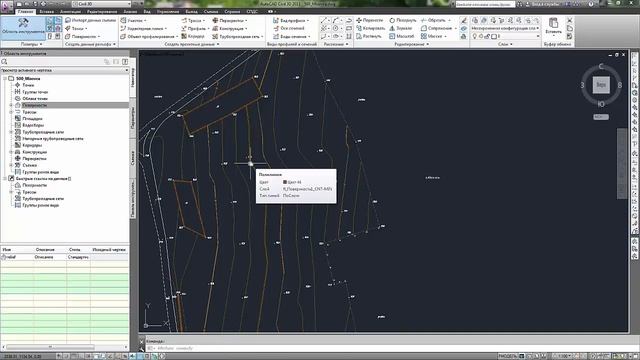Expand Создать проектные данные panel title
640x360 pixels.
pos(192,44)
